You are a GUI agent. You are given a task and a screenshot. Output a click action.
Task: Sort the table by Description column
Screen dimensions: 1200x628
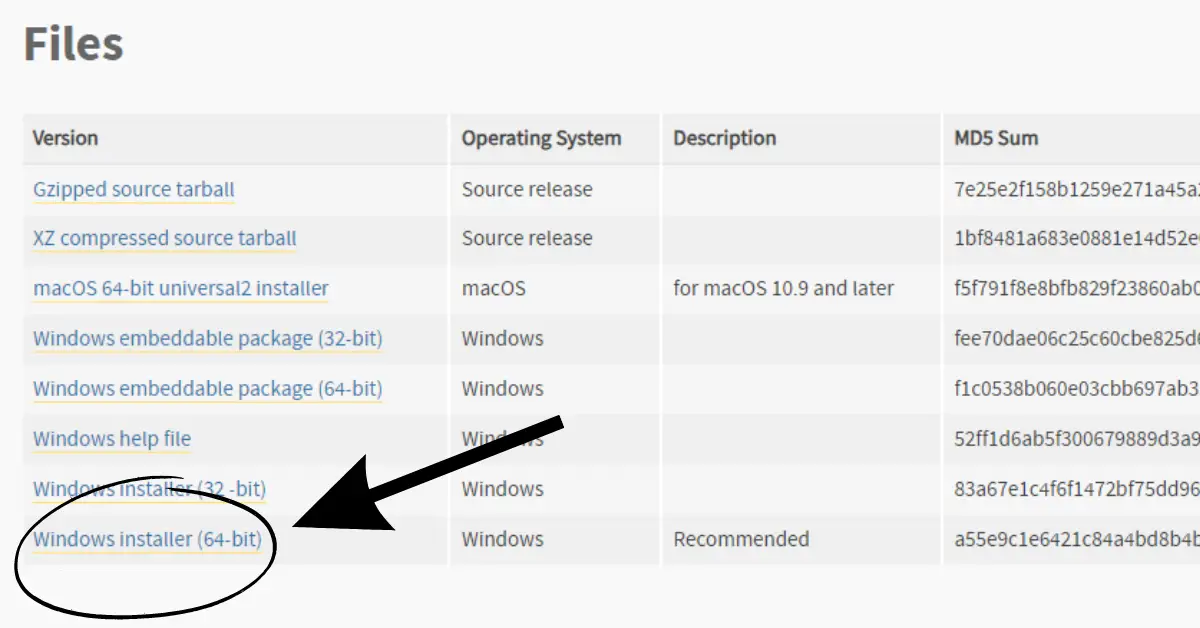(x=723, y=138)
